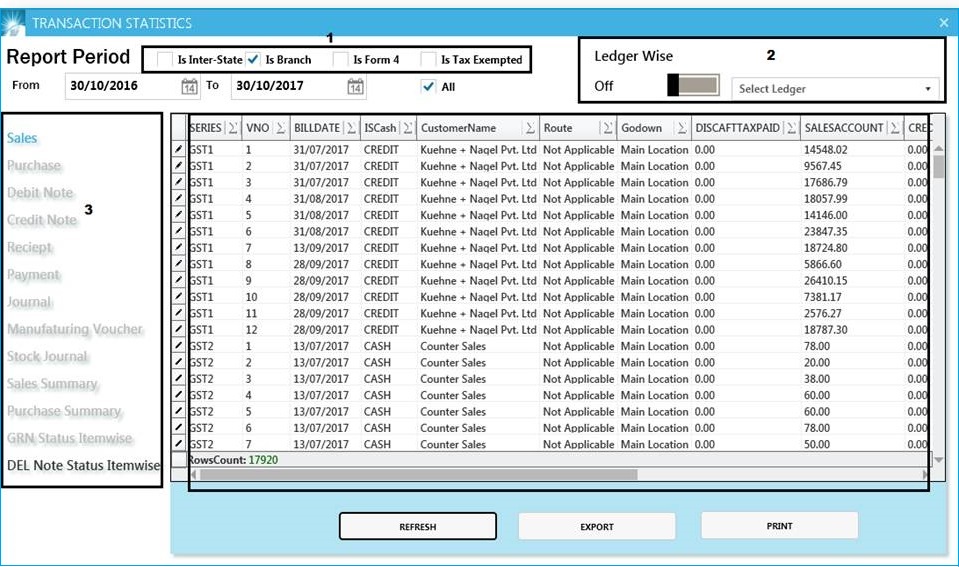Click the vertical scrollbar thumb of grid
The image size is (959, 567).
tap(938, 166)
